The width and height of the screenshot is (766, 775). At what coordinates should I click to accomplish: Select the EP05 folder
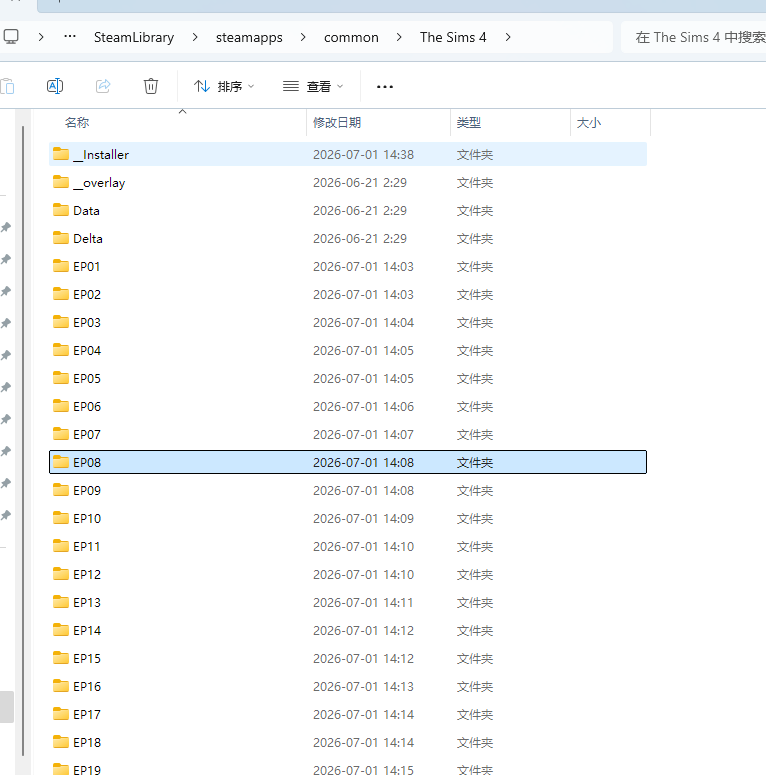pyautogui.click(x=348, y=379)
